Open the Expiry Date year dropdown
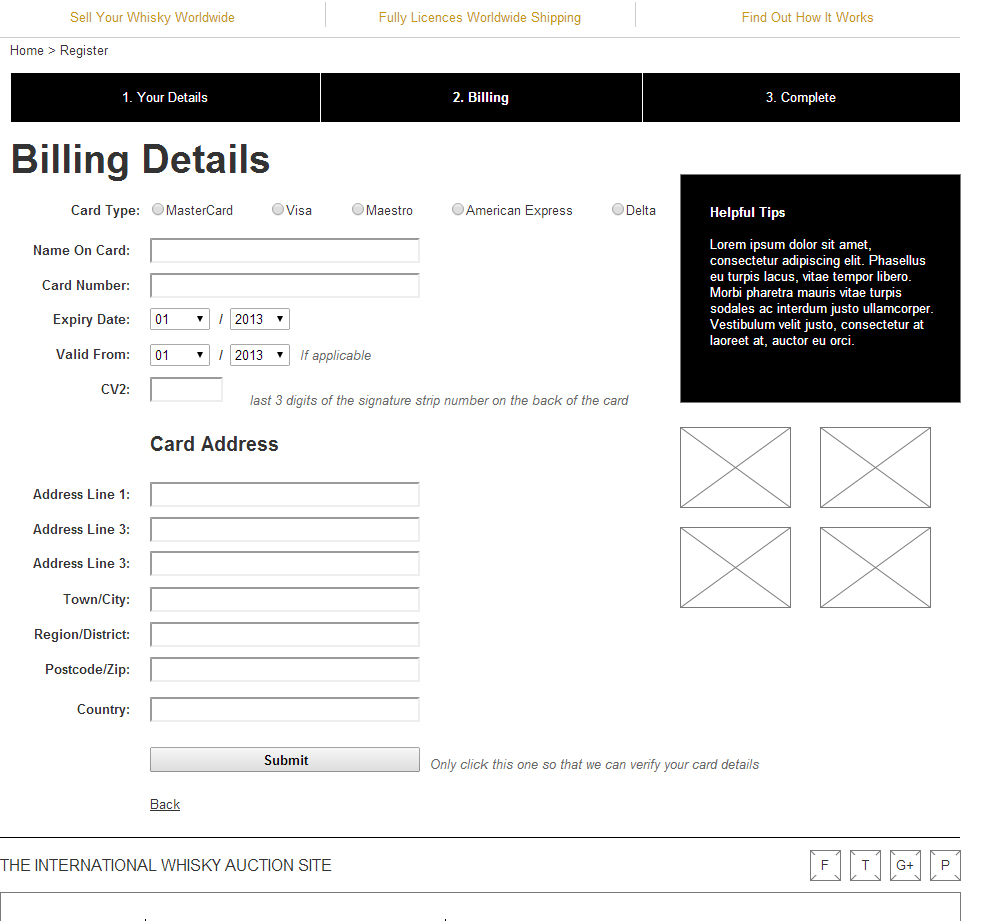Image resolution: width=997 pixels, height=921 pixels. [259, 318]
